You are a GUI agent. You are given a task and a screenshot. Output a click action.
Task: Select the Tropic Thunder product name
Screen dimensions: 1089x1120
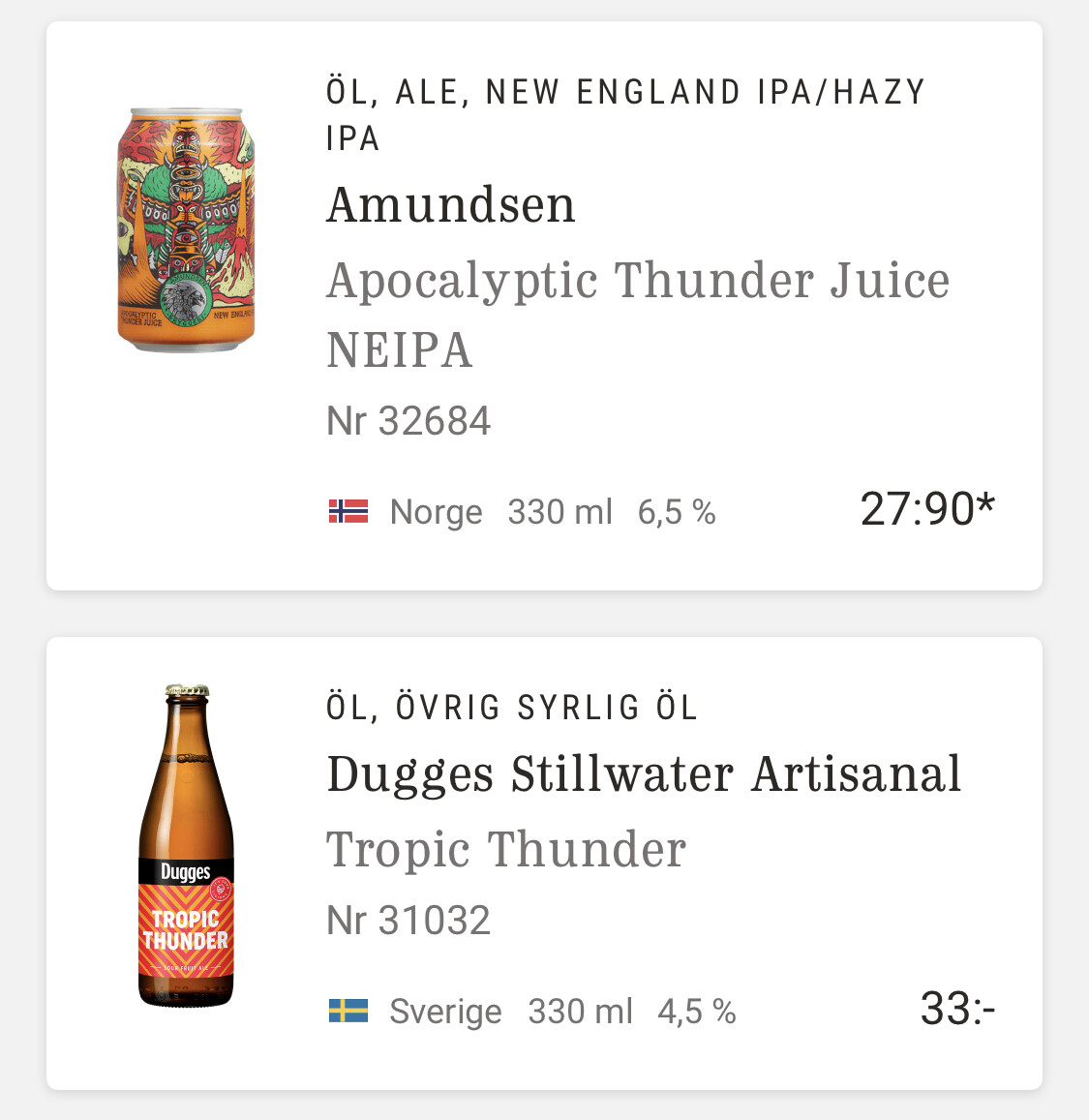[x=506, y=850]
